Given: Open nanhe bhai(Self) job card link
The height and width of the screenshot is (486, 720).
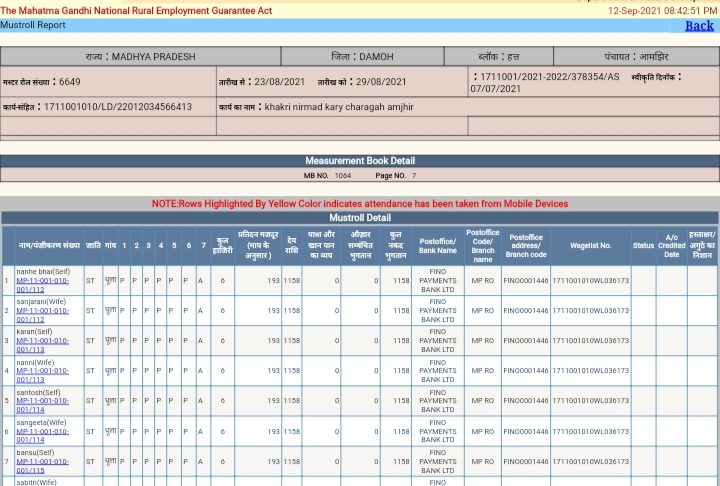Looking at the screenshot, I should [42, 285].
